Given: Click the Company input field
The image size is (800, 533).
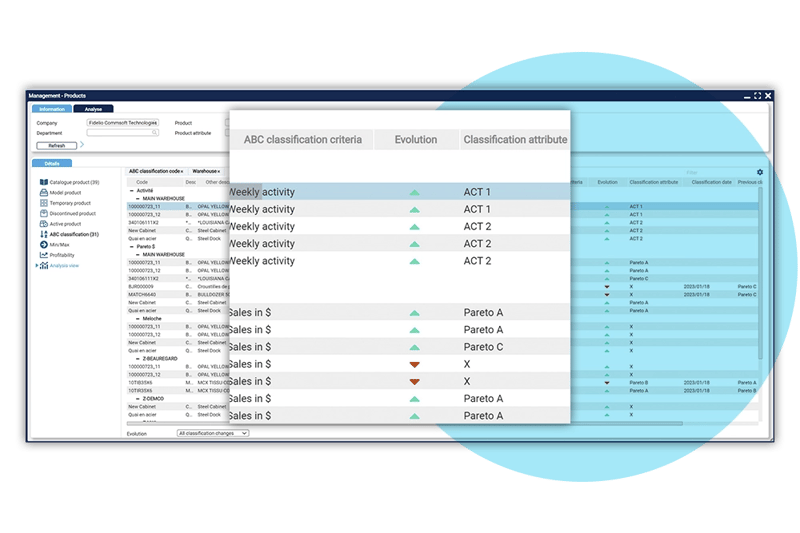Looking at the screenshot, I should [x=122, y=123].
